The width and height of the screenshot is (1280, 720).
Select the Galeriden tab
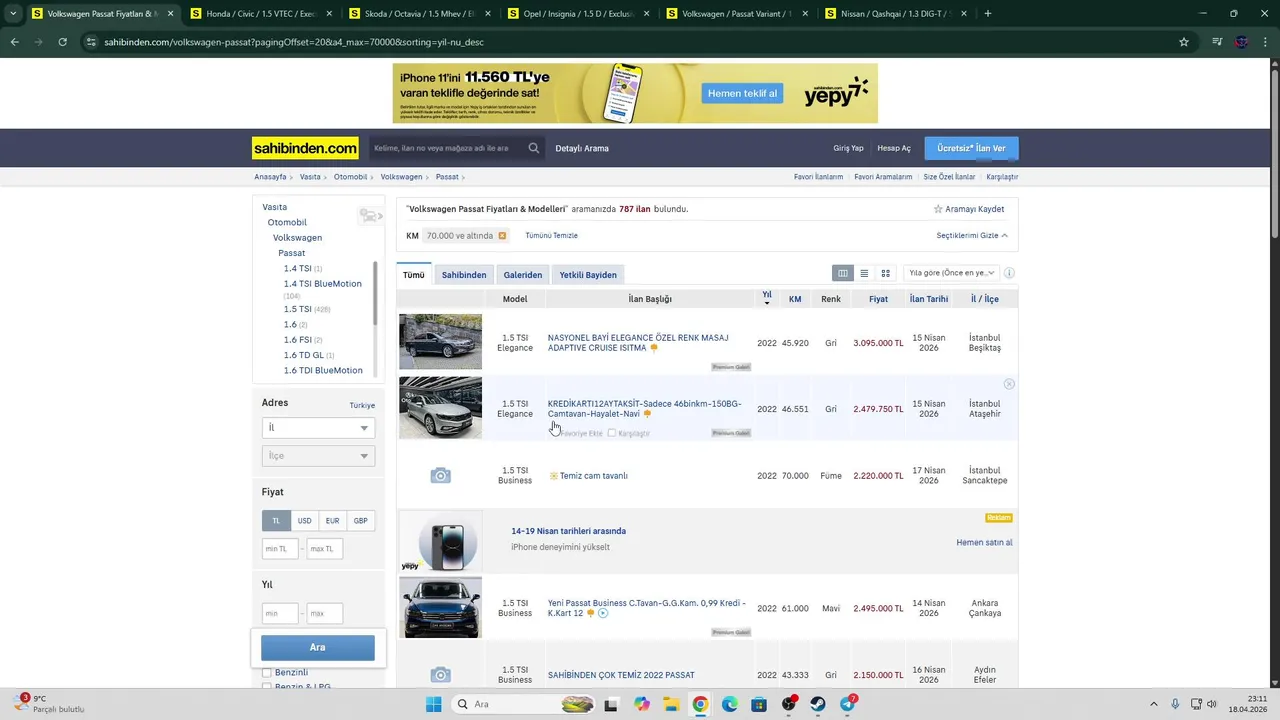[523, 275]
